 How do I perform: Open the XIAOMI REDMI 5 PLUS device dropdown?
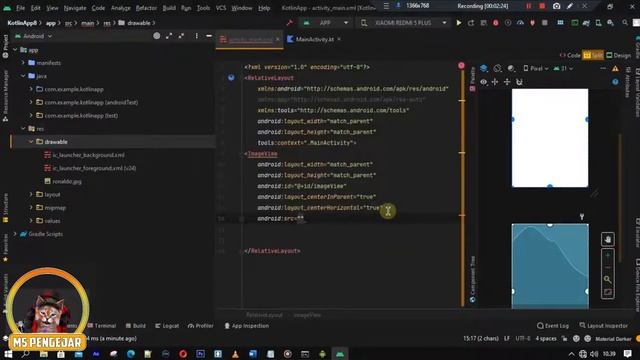pyautogui.click(x=403, y=23)
